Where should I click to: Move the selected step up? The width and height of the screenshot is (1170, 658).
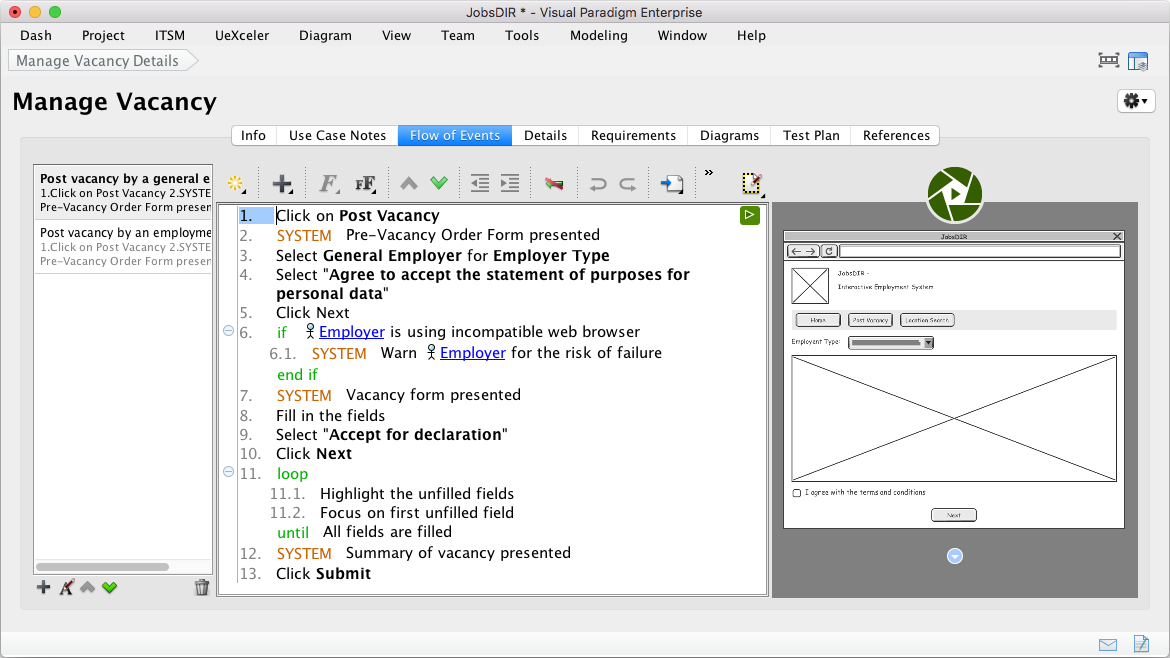coord(408,183)
